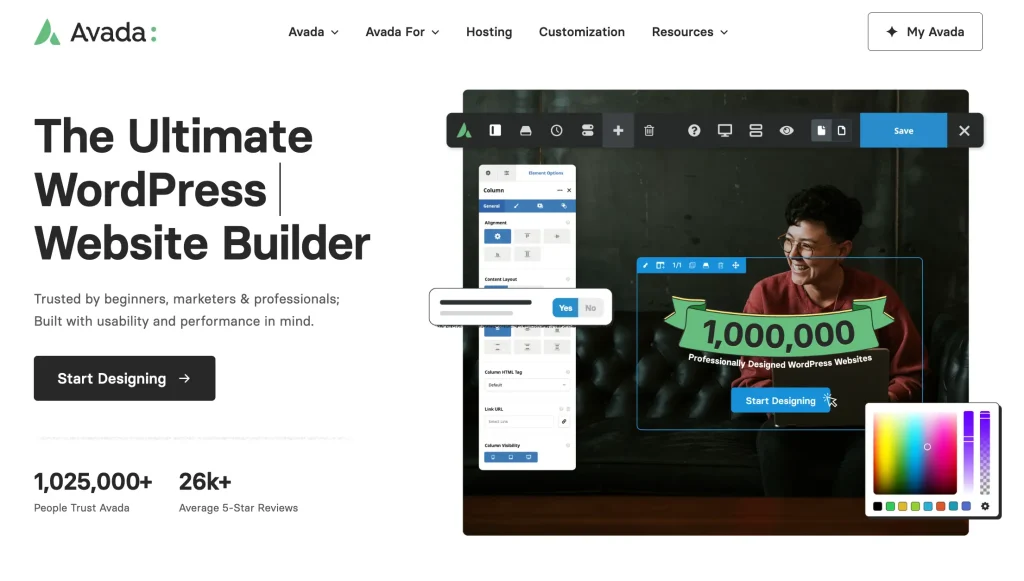Image resolution: width=1024 pixels, height=581 pixels.
Task: Toggle the sidebar panel icon in toolbar
Action: (494, 130)
